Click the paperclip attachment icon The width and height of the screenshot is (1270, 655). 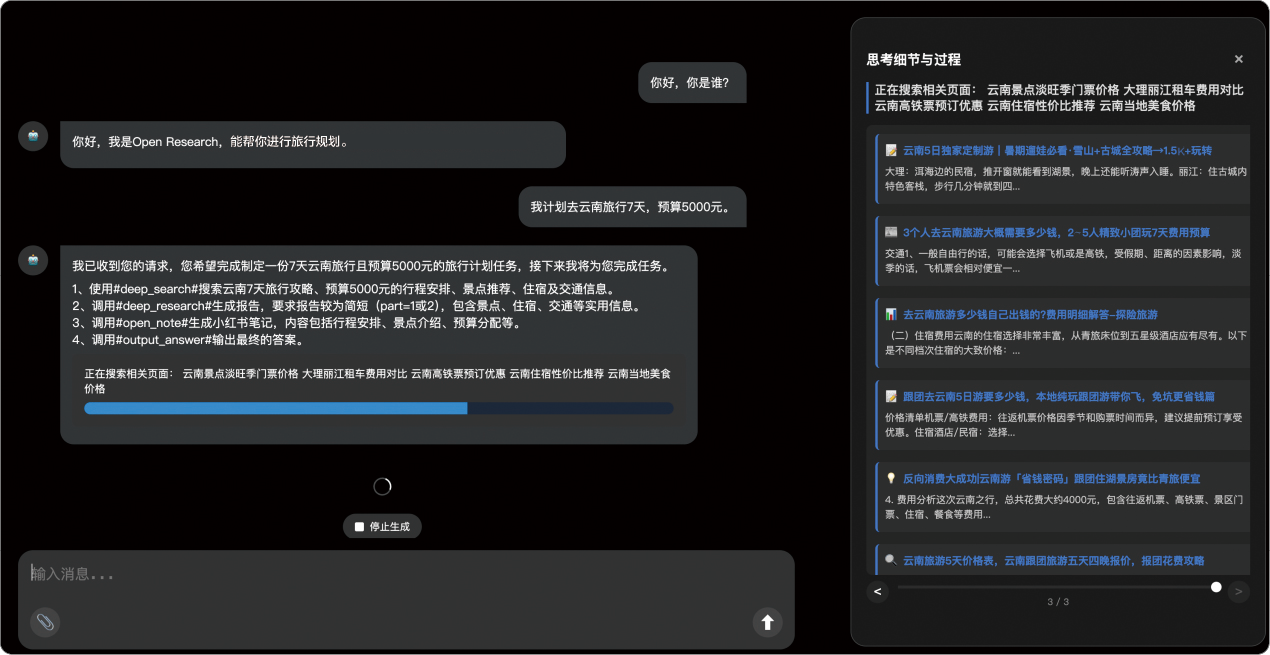click(x=45, y=622)
